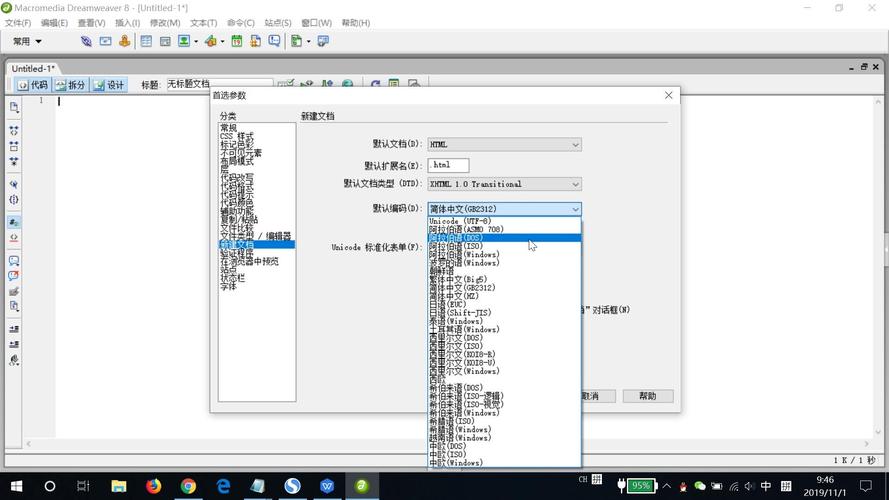Viewport: 889px width, 500px height.
Task: Expand the Images icon dropdown arrow
Action: (196, 41)
